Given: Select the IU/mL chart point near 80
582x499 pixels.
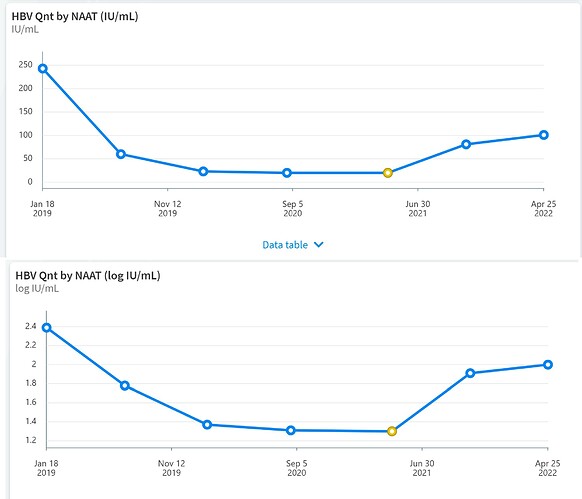Looking at the screenshot, I should 466,144.
